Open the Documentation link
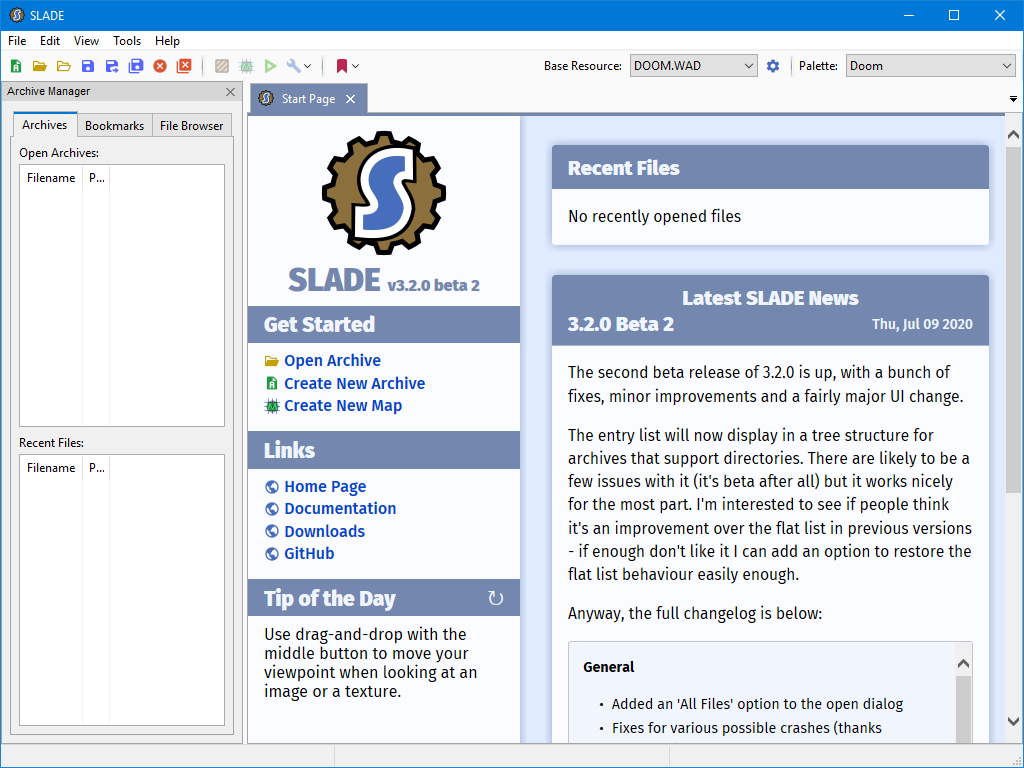 click(340, 508)
